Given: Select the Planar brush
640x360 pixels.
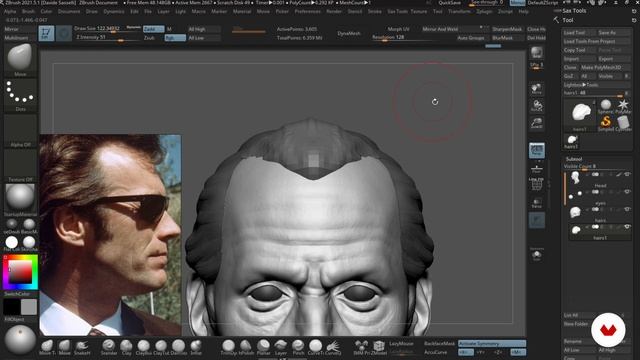Looking at the screenshot, I should (x=263, y=346).
